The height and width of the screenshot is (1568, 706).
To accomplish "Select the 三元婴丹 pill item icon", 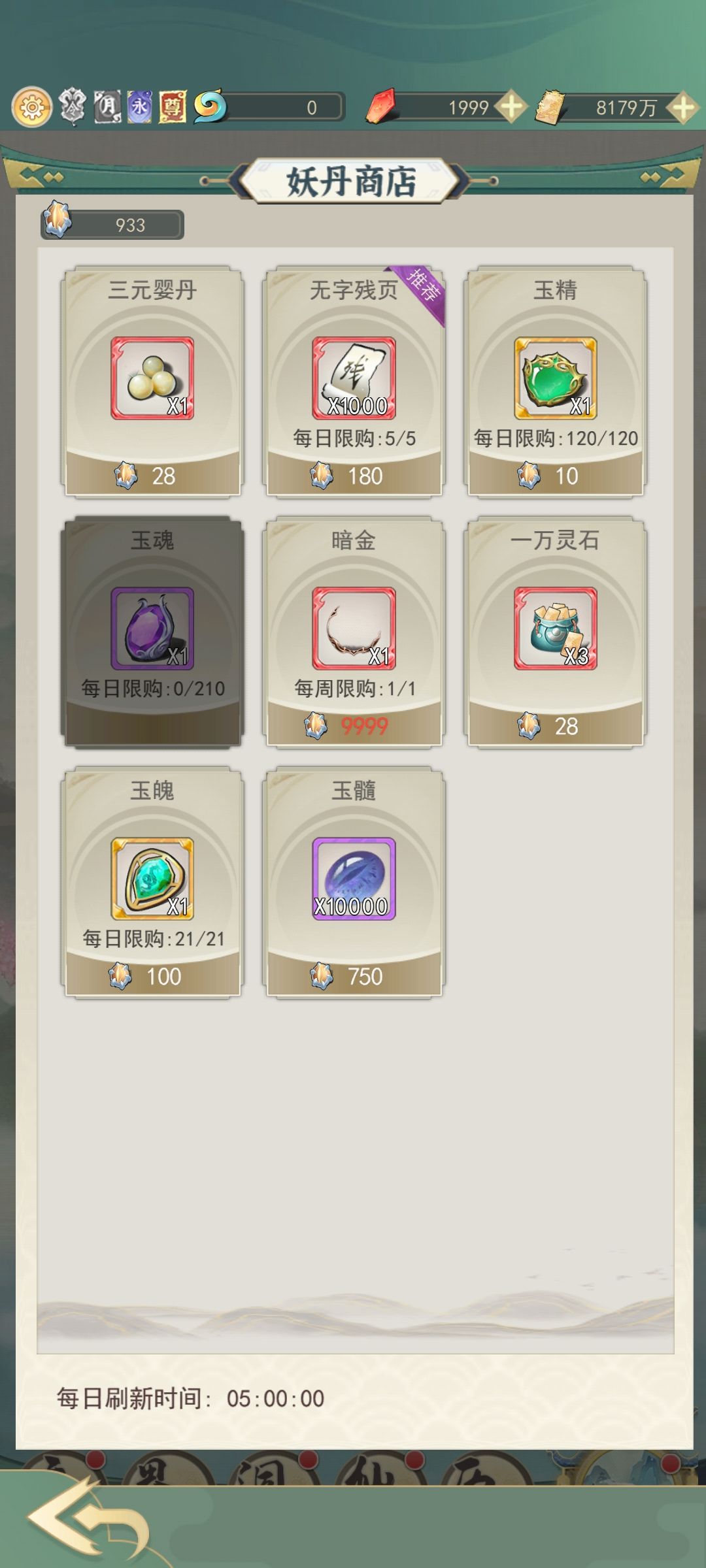I will point(152,378).
